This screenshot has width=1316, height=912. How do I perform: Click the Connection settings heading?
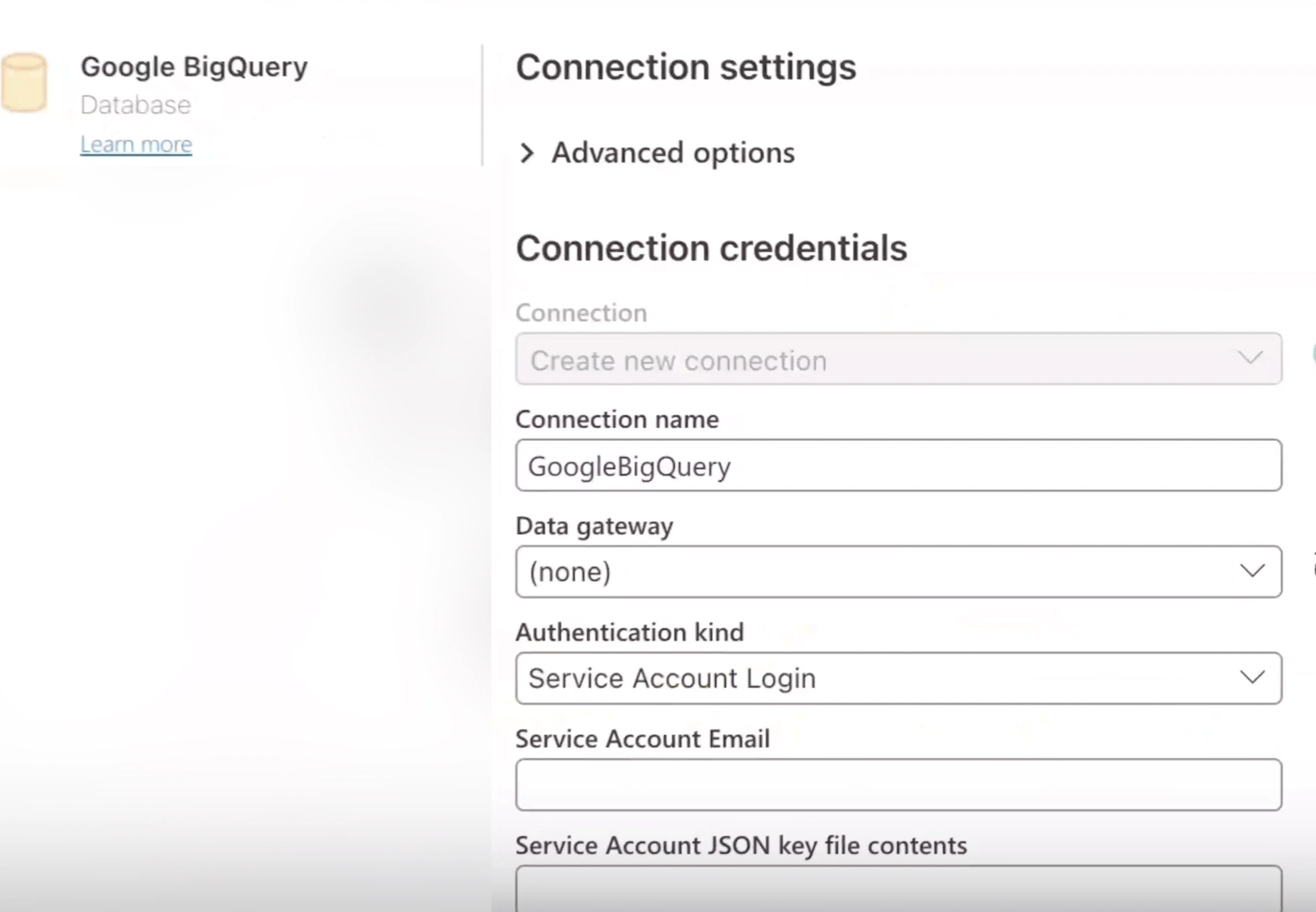(x=686, y=67)
